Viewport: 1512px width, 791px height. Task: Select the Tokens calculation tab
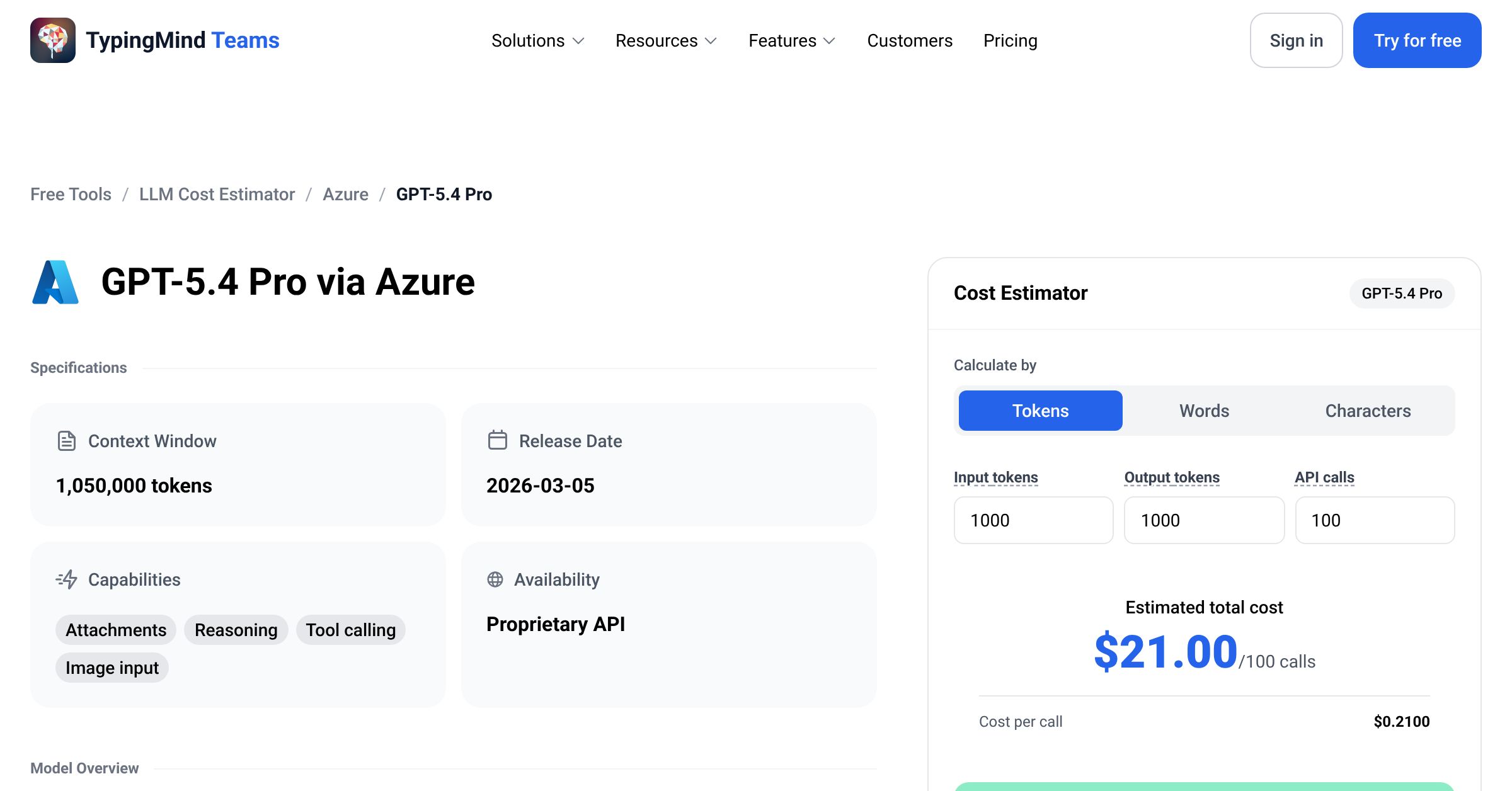(1041, 411)
